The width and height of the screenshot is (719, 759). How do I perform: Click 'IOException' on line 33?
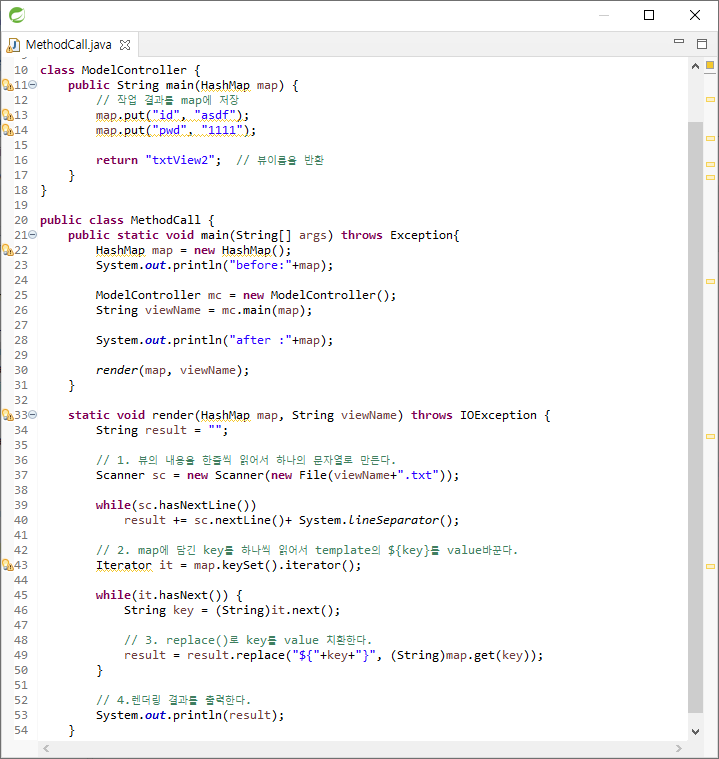click(498, 415)
